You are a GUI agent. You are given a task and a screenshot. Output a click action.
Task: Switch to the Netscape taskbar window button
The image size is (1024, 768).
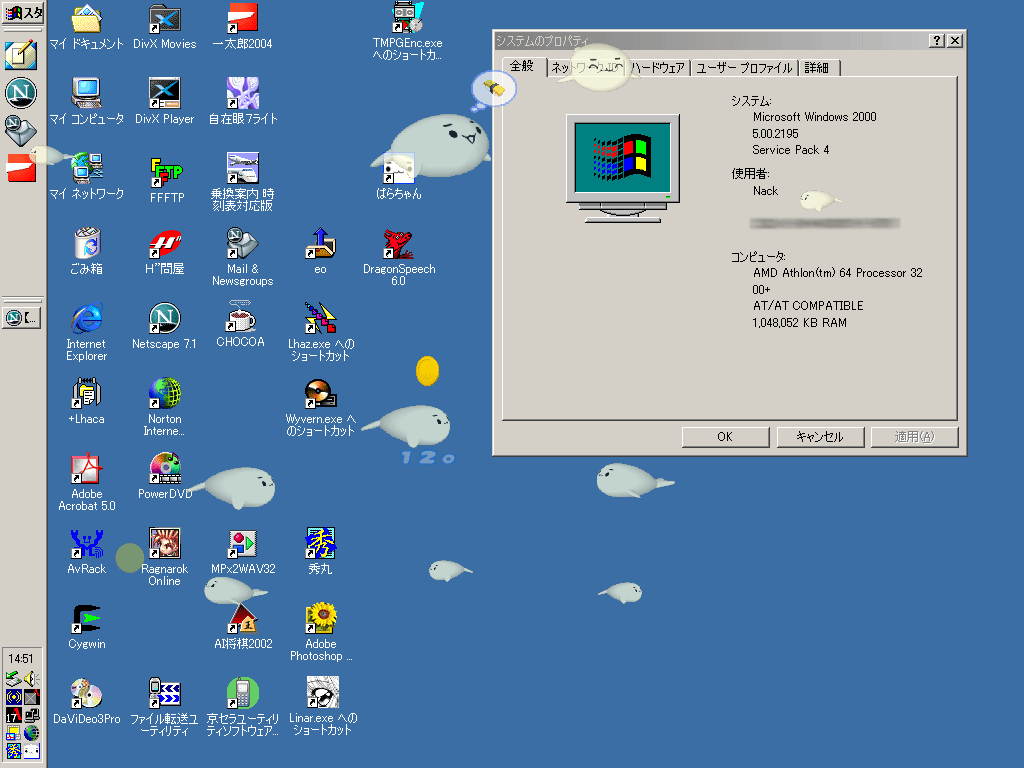pos(23,318)
